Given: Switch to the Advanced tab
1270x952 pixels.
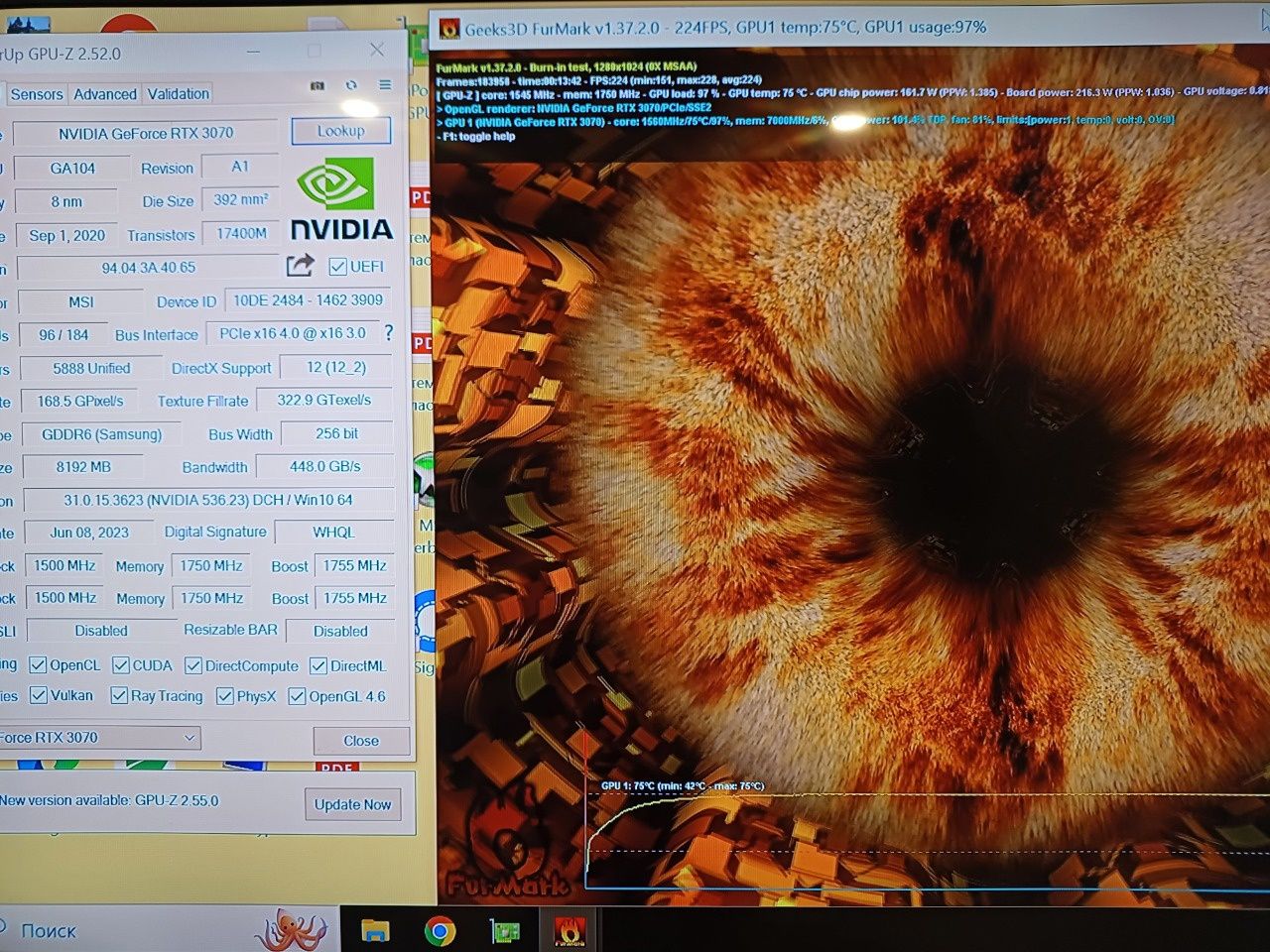Looking at the screenshot, I should (x=105, y=94).
